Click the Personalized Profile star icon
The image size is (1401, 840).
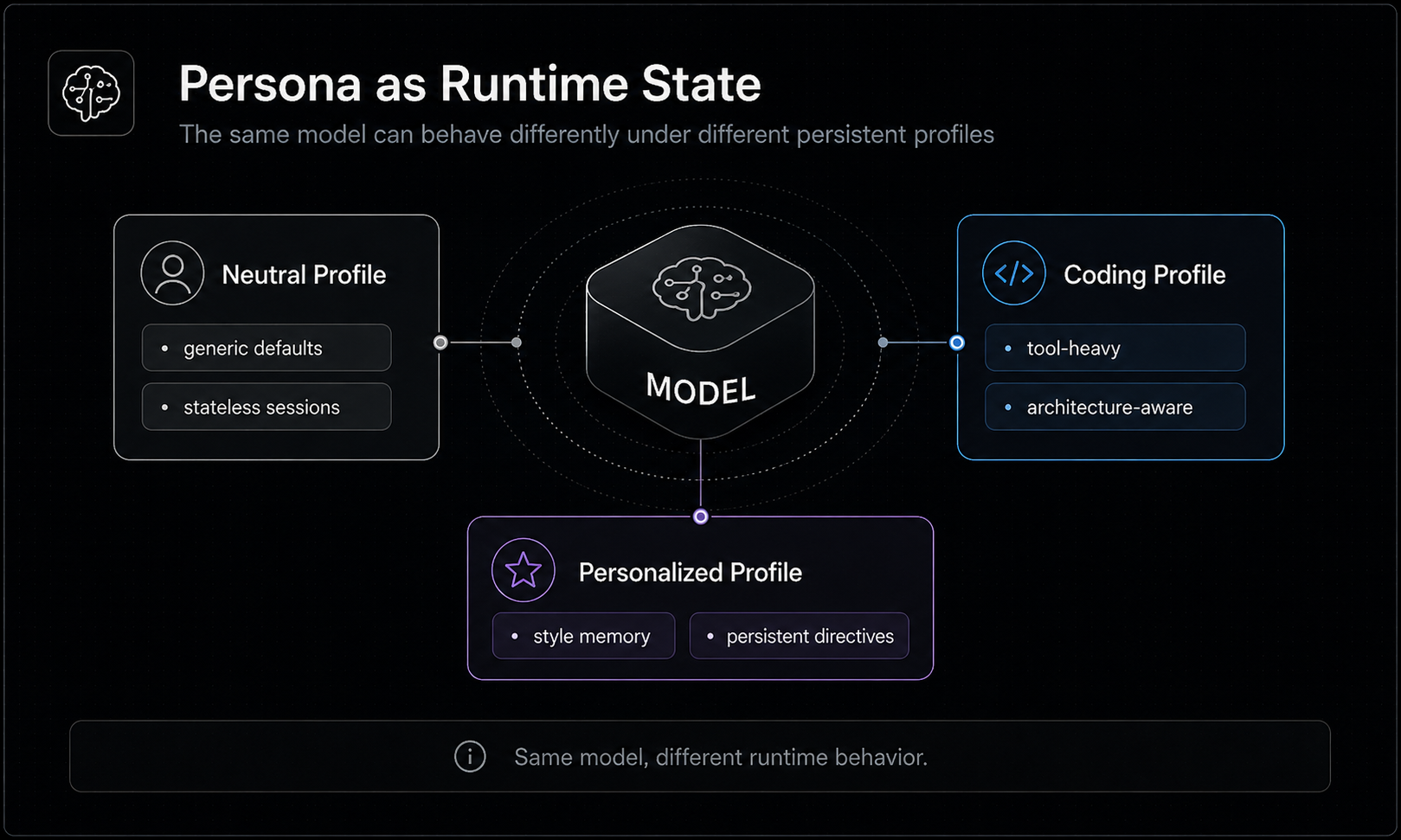pos(524,570)
